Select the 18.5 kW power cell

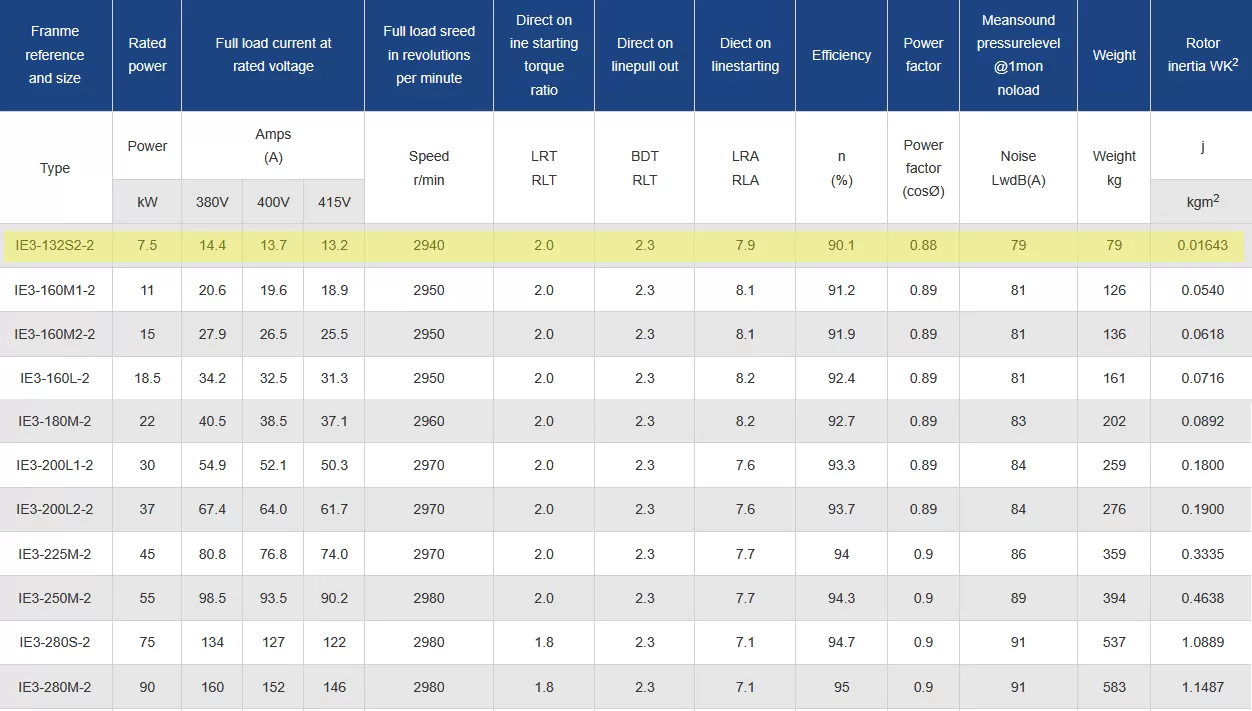tap(147, 378)
